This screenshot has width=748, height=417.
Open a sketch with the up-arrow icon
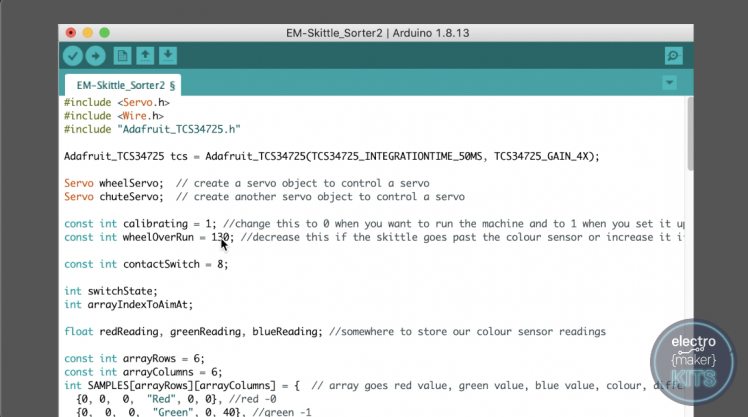pyautogui.click(x=145, y=56)
